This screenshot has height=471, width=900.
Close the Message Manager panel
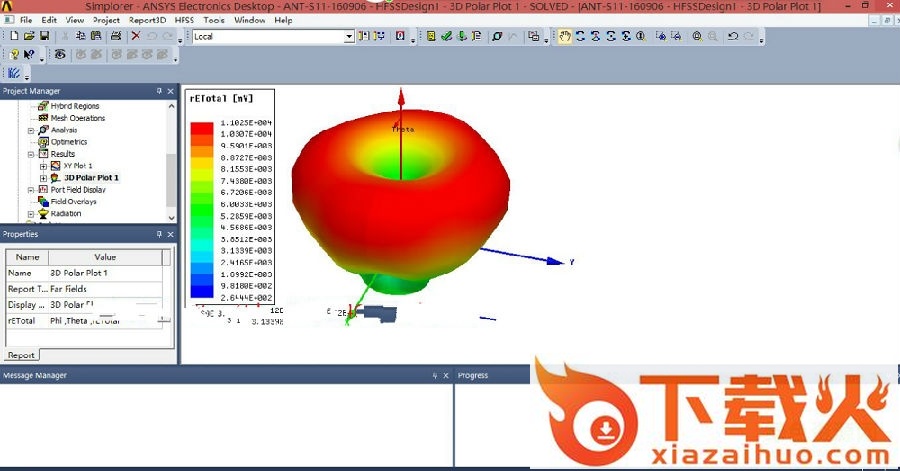click(446, 376)
